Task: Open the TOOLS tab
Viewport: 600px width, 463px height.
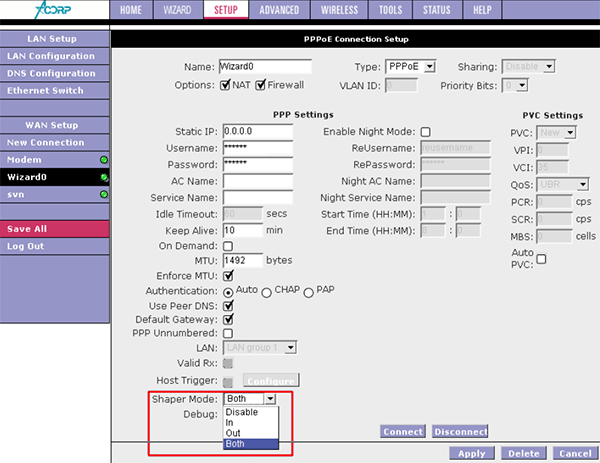Action: [x=390, y=10]
